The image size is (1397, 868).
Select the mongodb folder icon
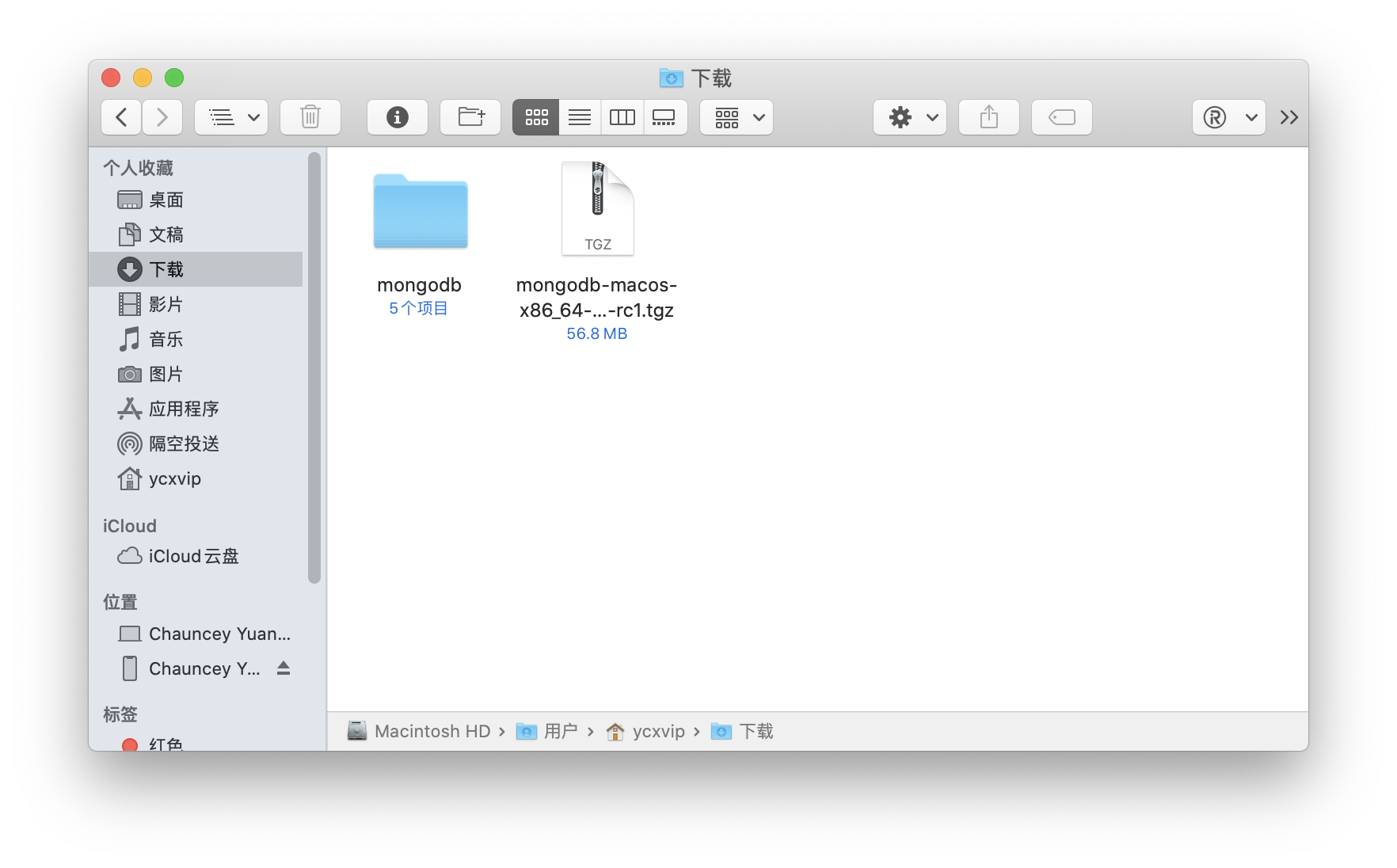[x=421, y=211]
